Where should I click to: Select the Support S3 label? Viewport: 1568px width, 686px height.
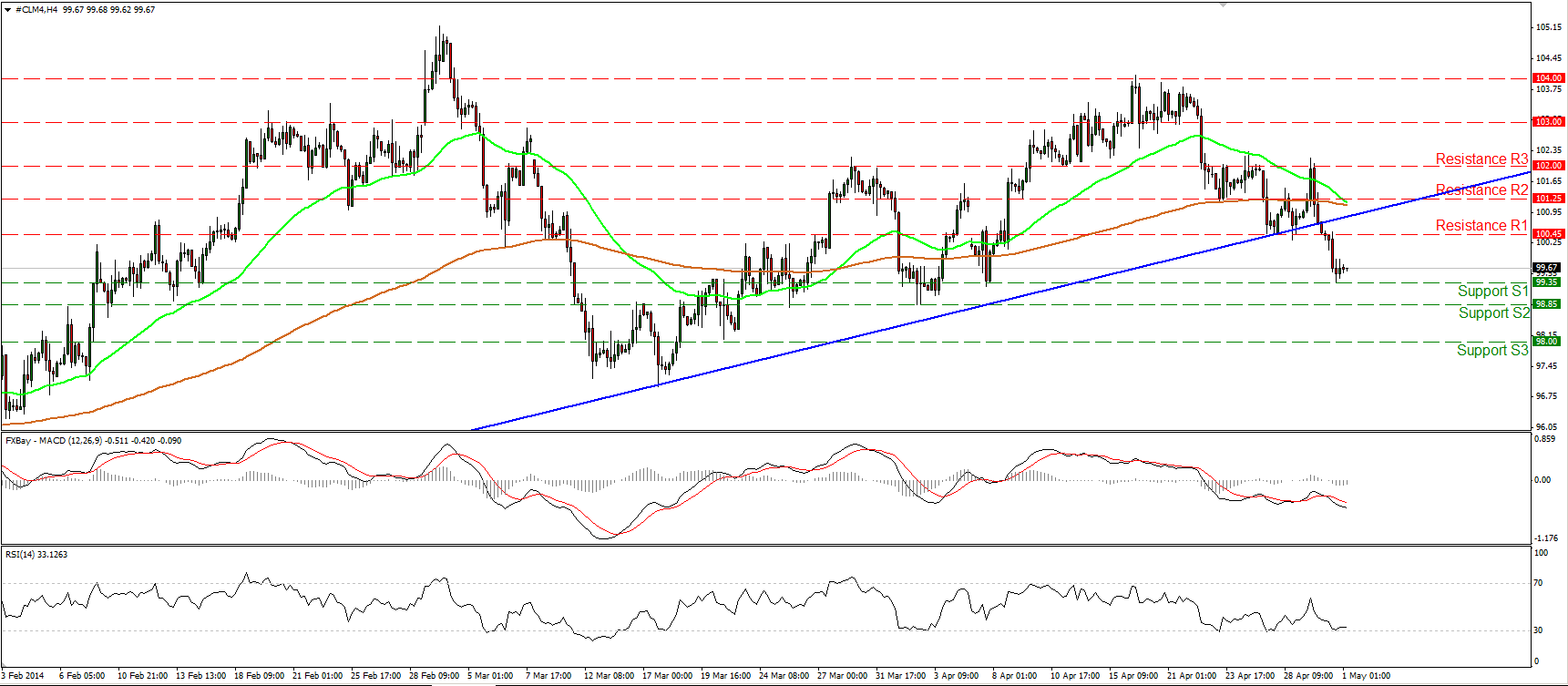(1491, 350)
